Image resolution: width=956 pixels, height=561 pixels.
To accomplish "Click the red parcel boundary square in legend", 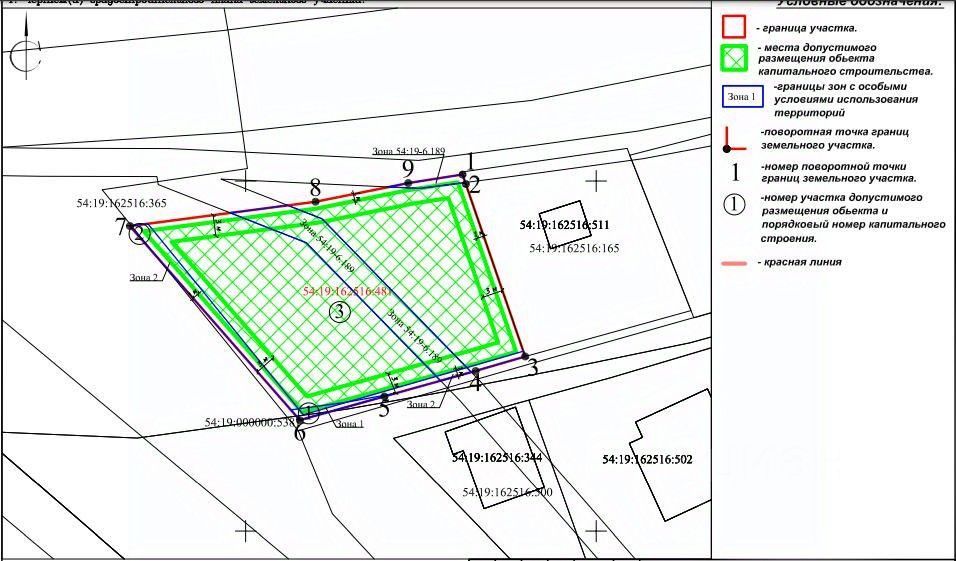I will click(734, 27).
